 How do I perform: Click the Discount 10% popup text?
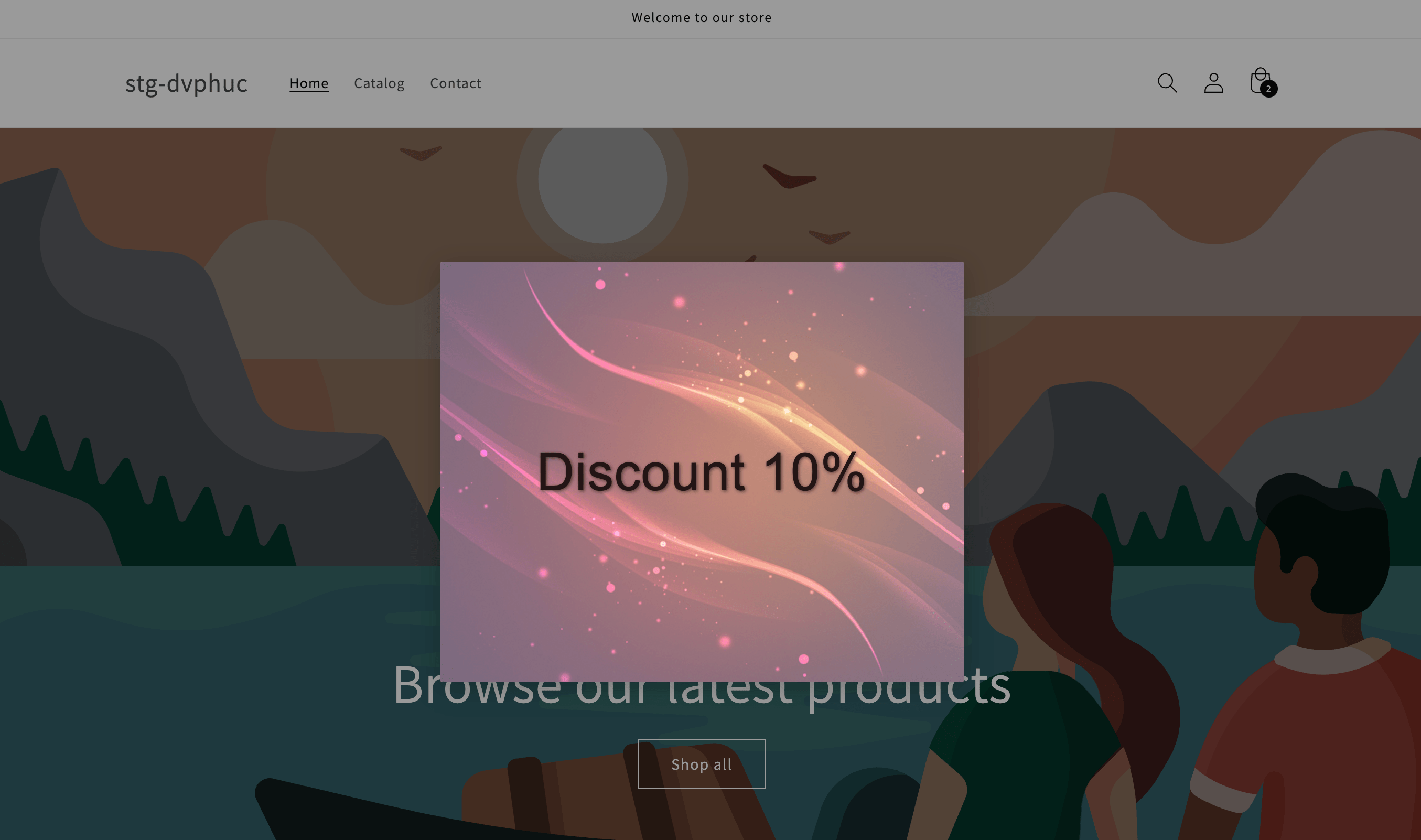pos(701,471)
